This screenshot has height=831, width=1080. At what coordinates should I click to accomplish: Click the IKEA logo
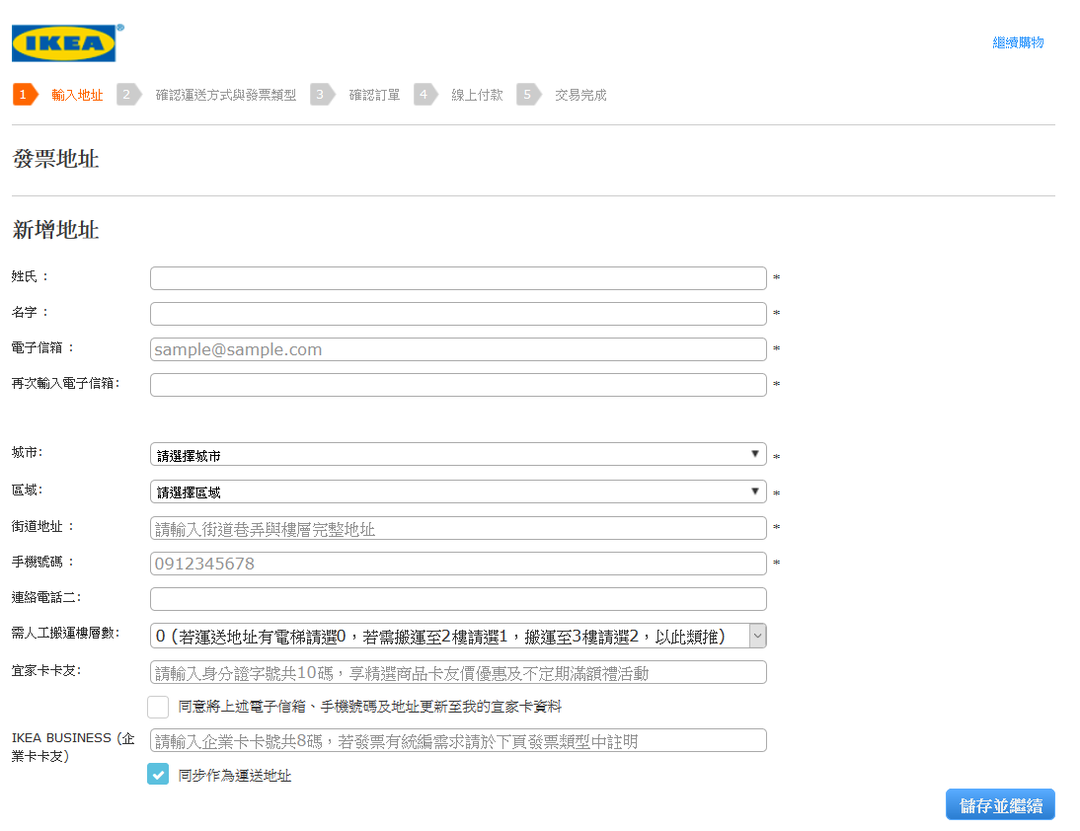[x=64, y=43]
